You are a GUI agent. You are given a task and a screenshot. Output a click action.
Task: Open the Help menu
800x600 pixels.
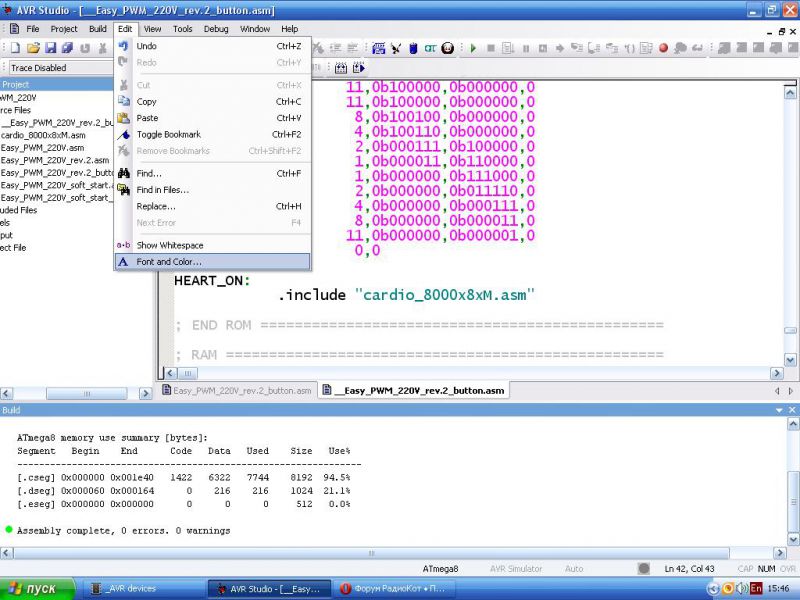point(289,29)
